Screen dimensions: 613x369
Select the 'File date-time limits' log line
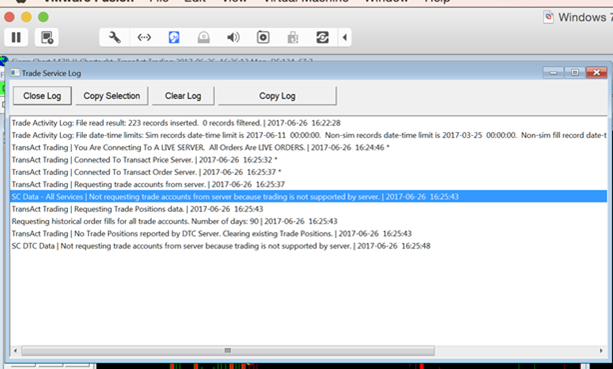(x=308, y=135)
